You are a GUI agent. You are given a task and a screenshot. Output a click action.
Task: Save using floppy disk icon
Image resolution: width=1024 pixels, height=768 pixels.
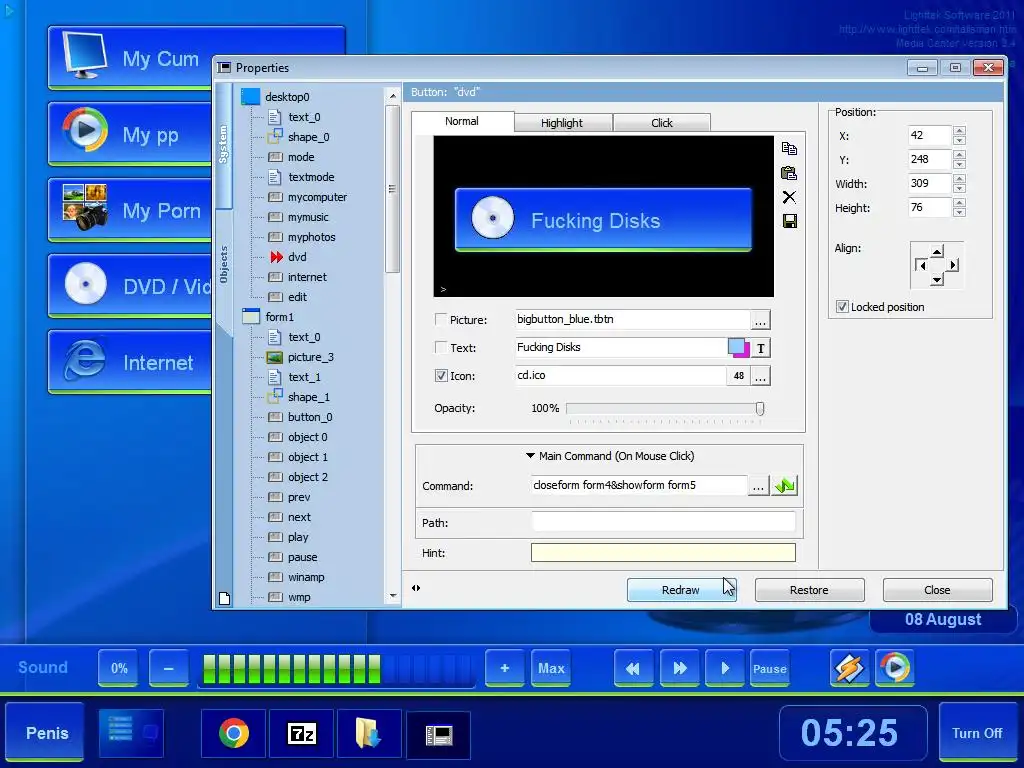(x=789, y=221)
